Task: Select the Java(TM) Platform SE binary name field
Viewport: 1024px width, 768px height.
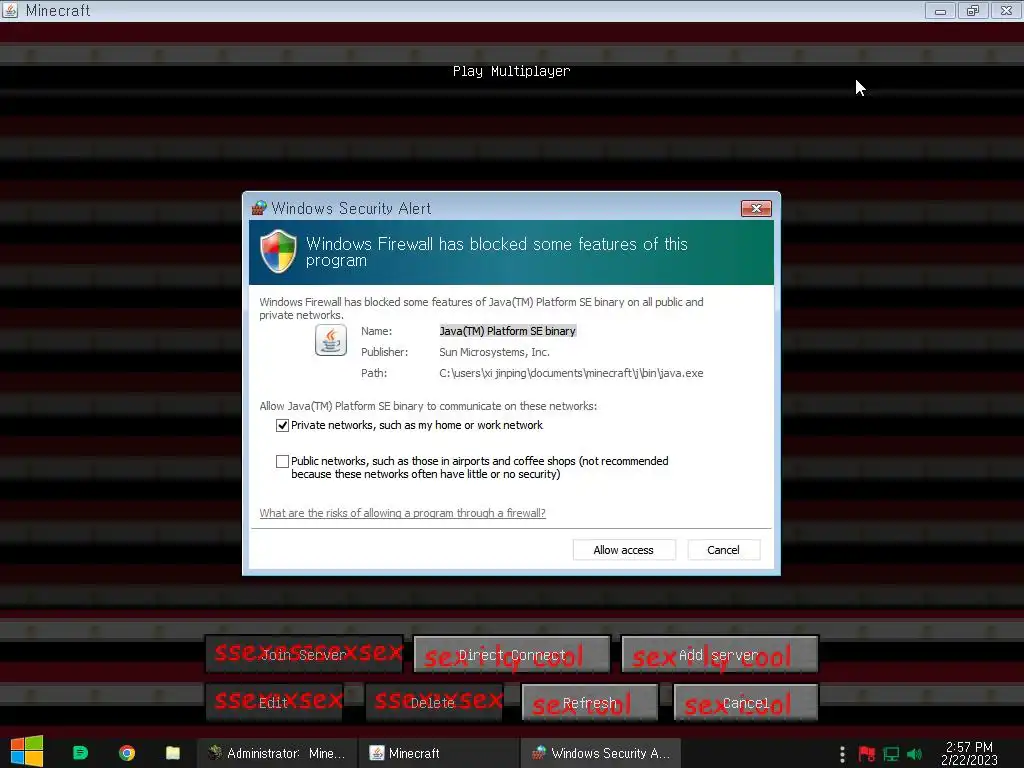Action: tap(507, 331)
